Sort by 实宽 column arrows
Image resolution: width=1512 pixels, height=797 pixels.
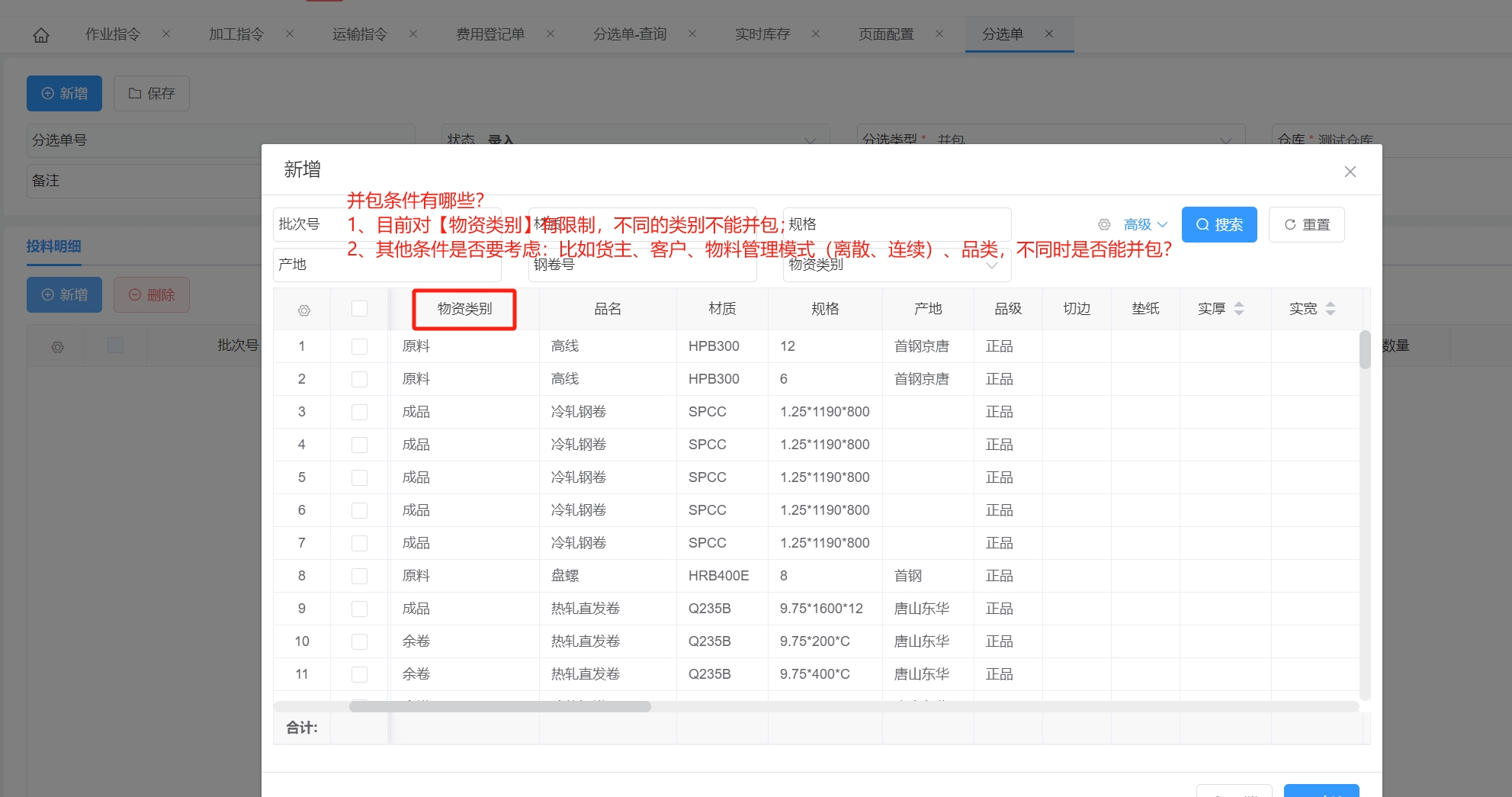(1331, 309)
